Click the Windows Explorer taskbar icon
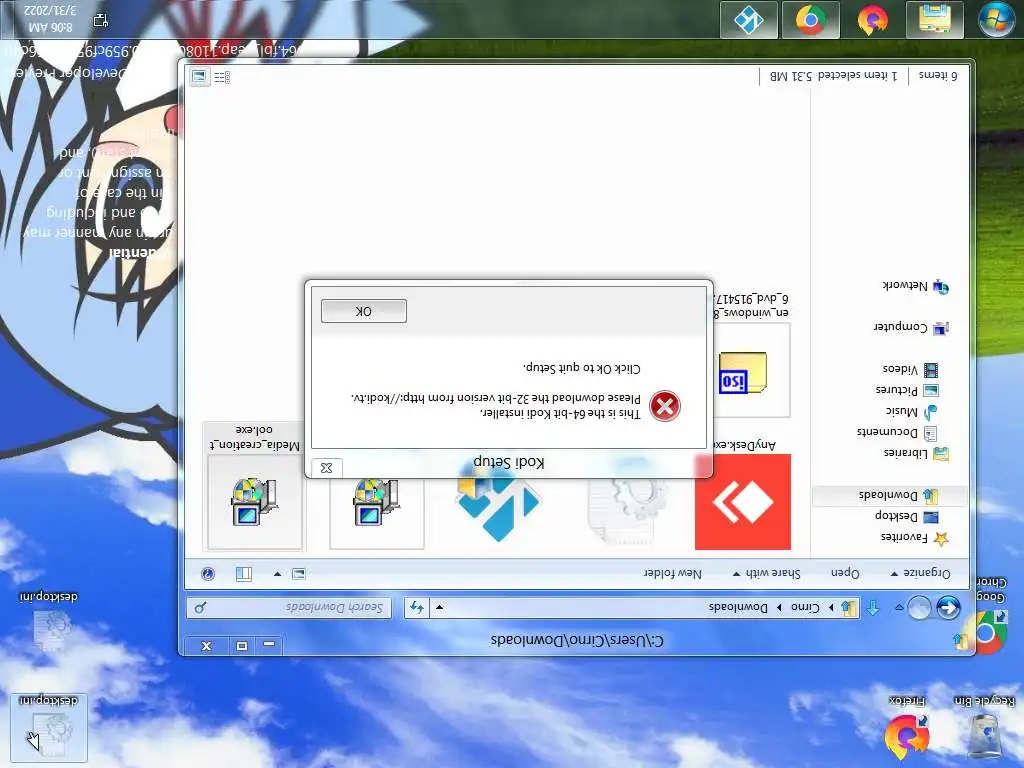Viewport: 1024px width, 768px height. click(x=935, y=20)
